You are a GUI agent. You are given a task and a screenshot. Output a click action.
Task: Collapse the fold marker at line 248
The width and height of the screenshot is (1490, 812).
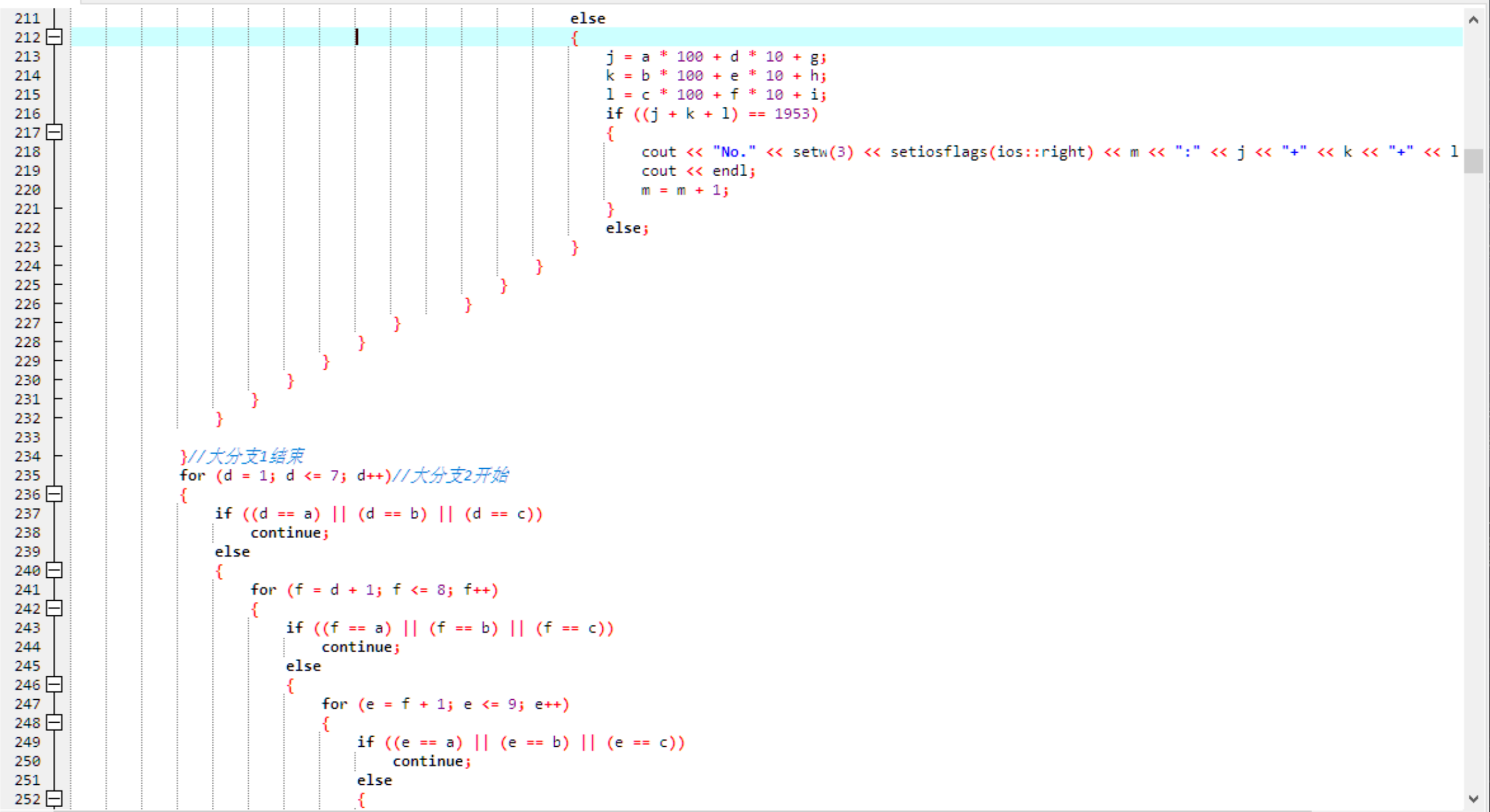tap(54, 722)
